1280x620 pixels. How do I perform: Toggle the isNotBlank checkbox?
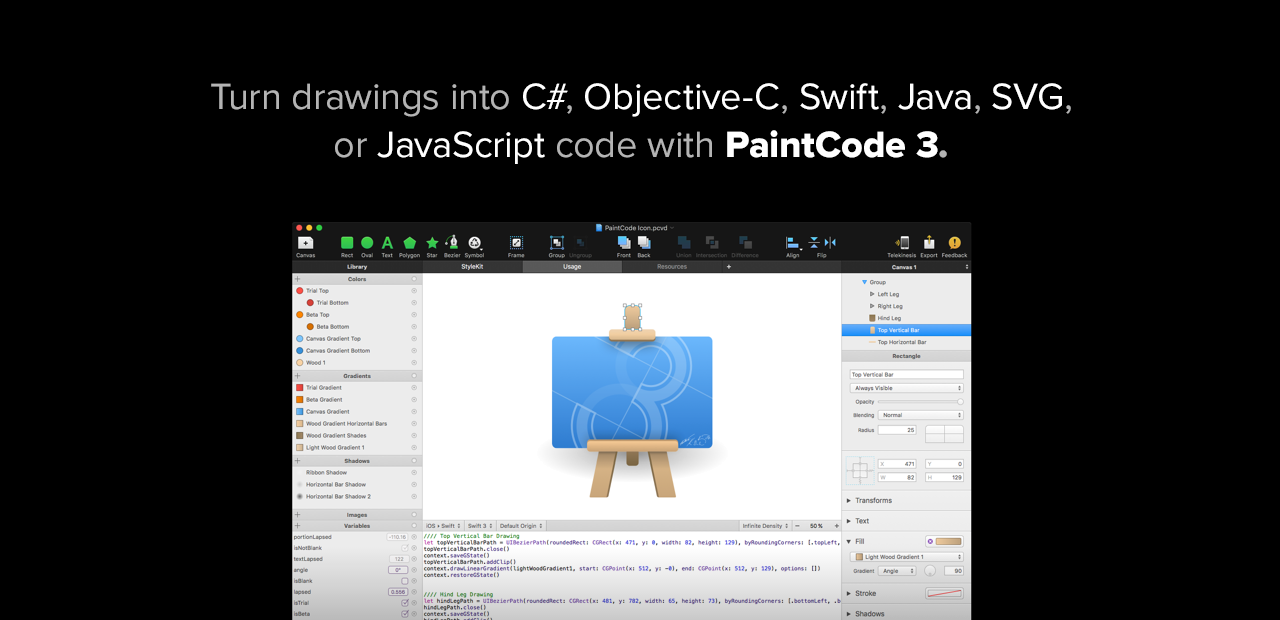click(404, 548)
